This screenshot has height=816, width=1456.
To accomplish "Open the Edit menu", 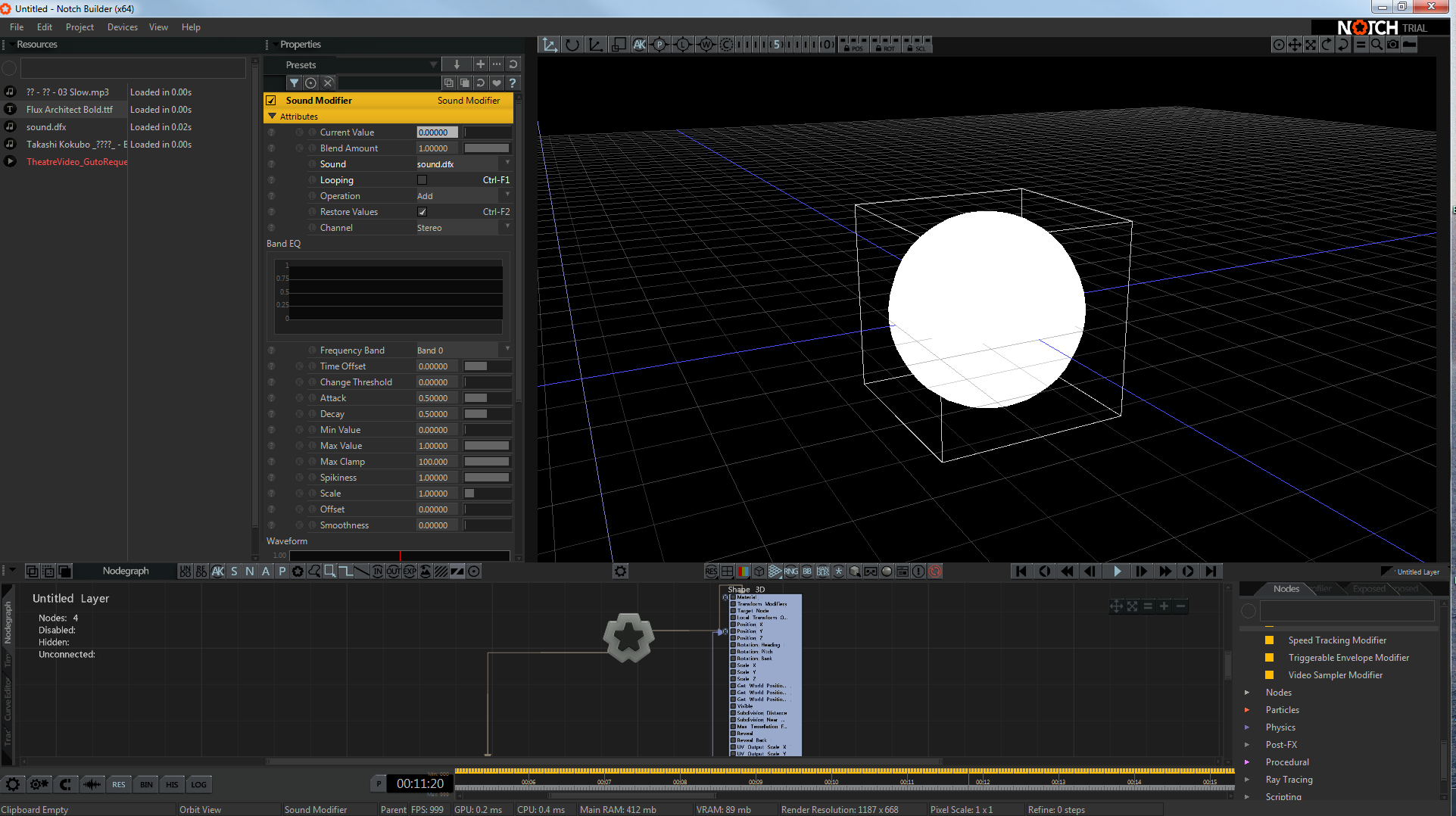I will pos(45,27).
